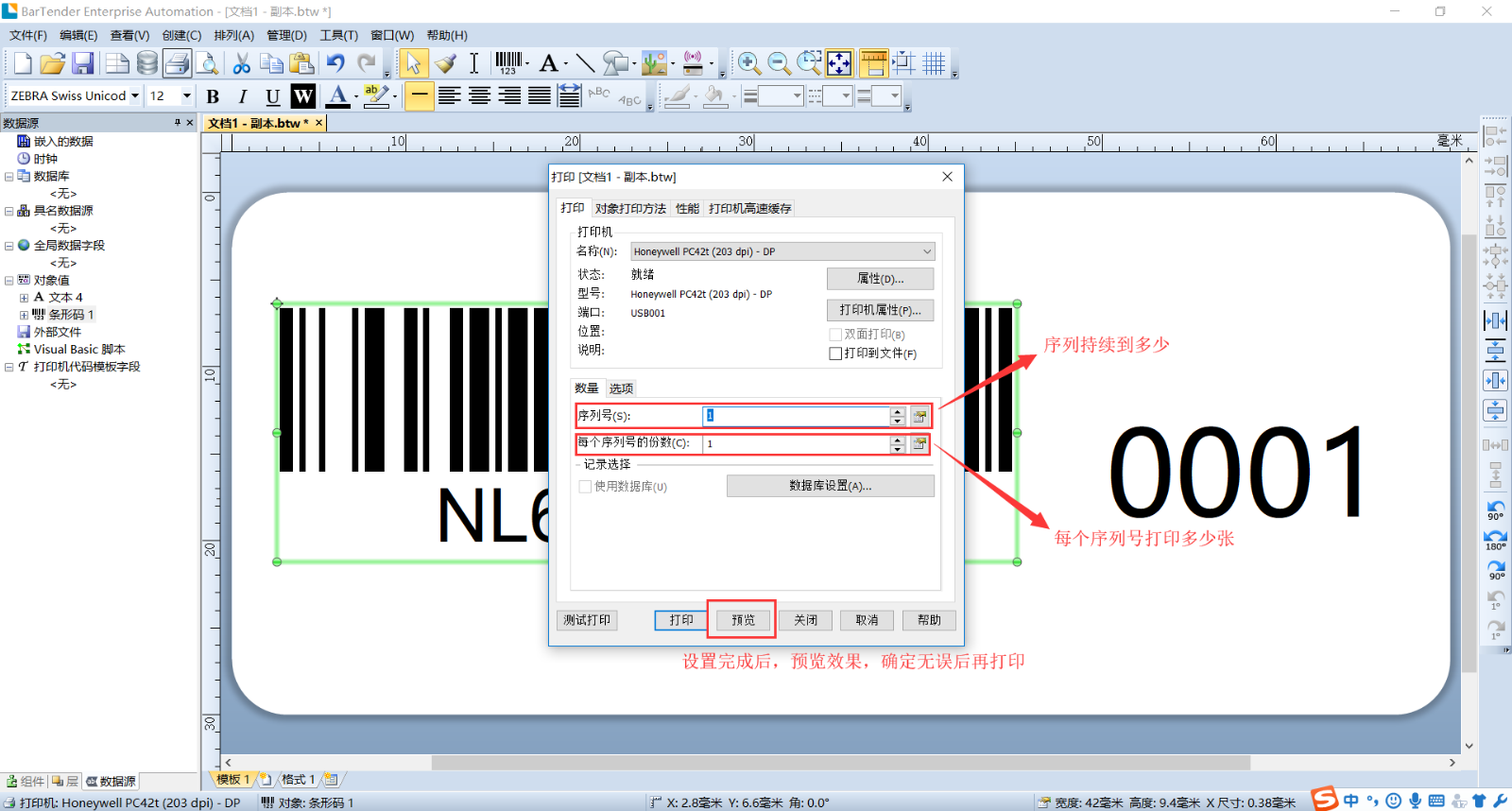Image resolution: width=1512 pixels, height=811 pixels.
Task: Toggle Bold formatting button
Action: [213, 96]
